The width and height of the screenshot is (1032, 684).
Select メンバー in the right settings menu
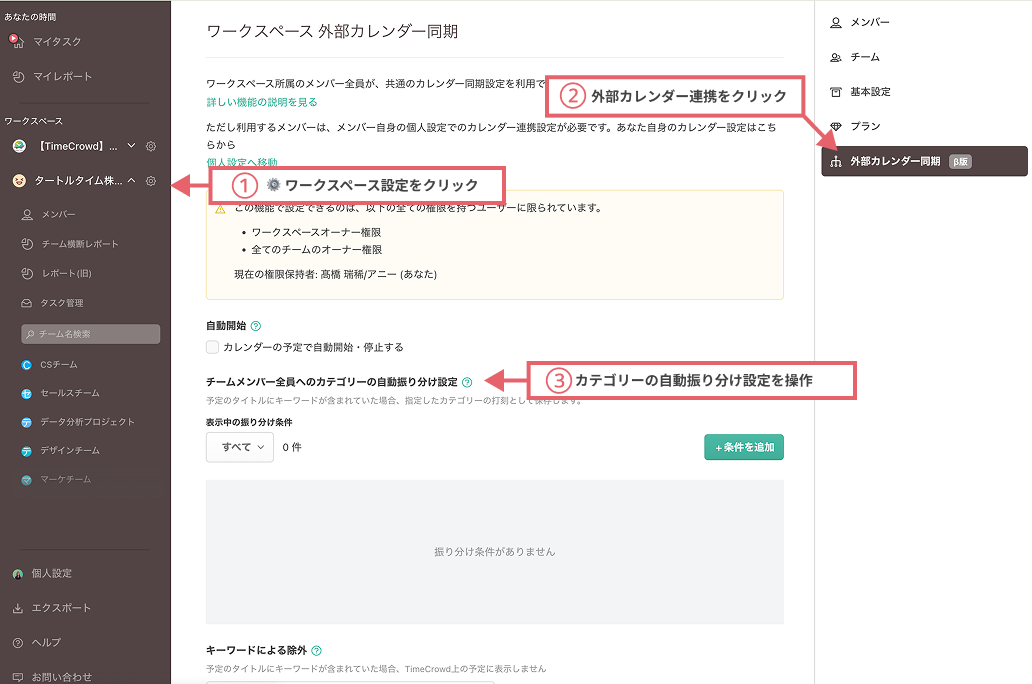click(869, 22)
